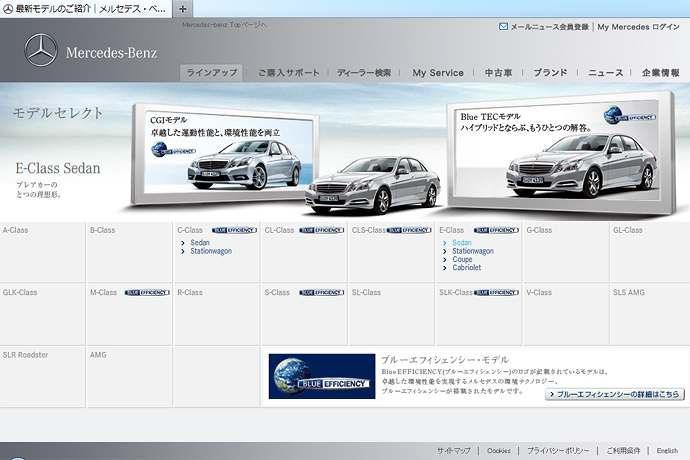The width and height of the screenshot is (690, 460).
Task: Open the 企業情報 menu
Action: coord(661,73)
